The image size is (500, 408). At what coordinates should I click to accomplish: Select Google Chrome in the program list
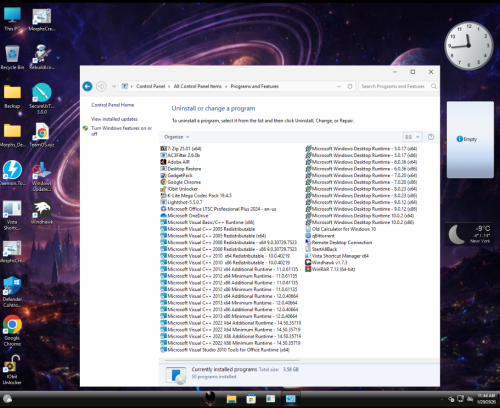click(180, 182)
